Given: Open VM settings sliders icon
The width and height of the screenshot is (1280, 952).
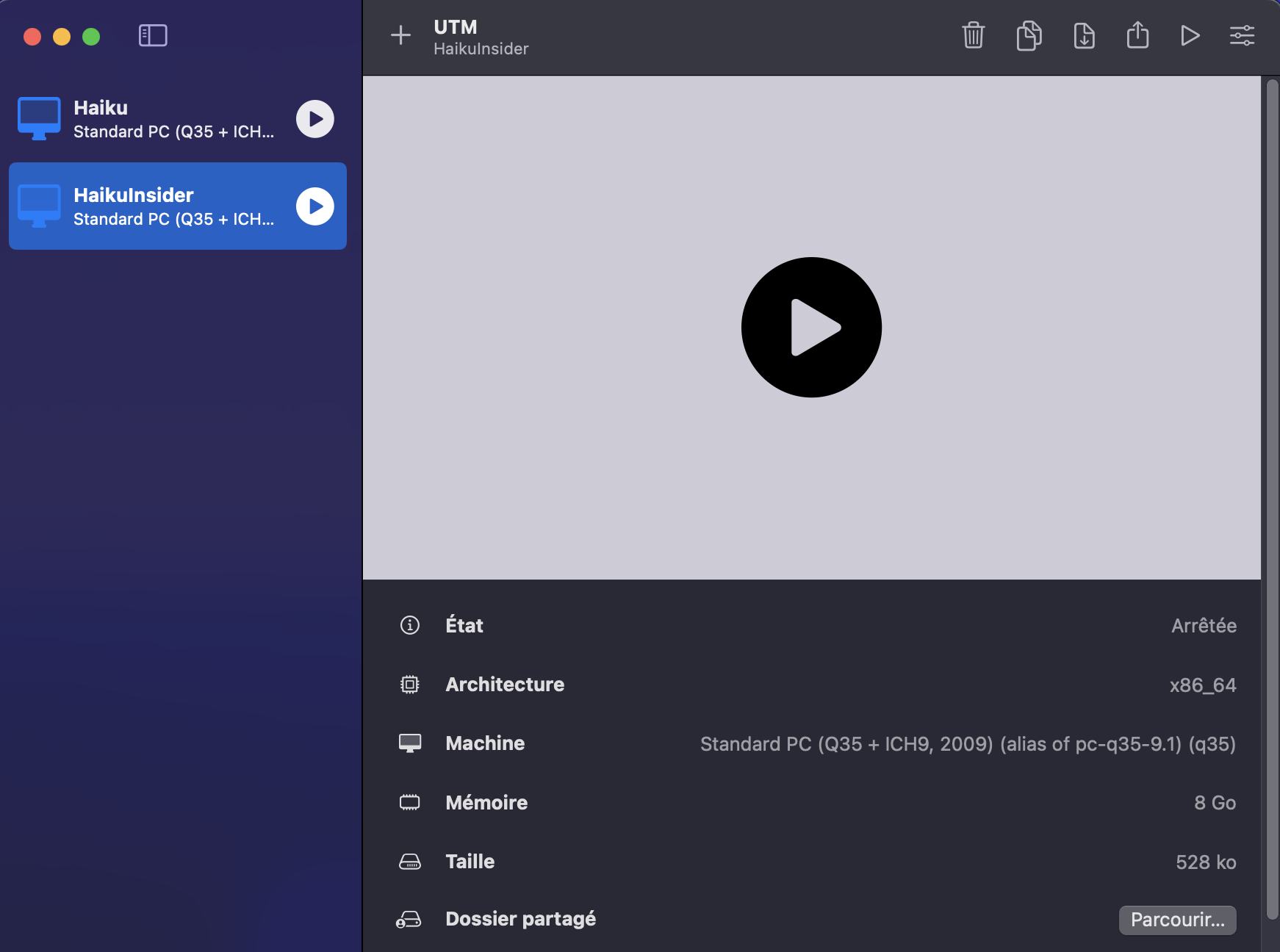Looking at the screenshot, I should pos(1243,35).
